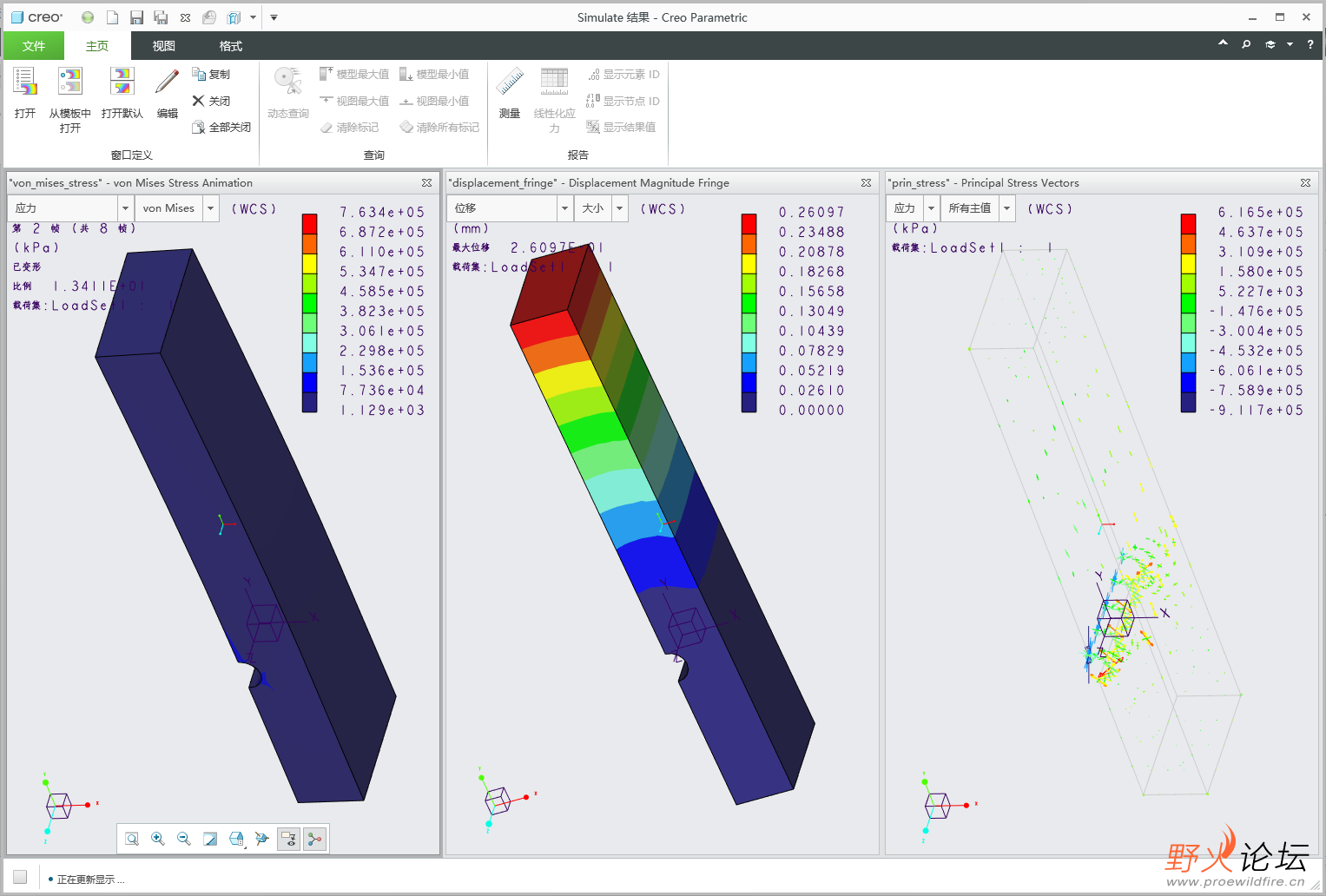This screenshot has width=1326, height=896.
Task: Toggle annotation display in graphics toolbar
Action: click(x=288, y=839)
